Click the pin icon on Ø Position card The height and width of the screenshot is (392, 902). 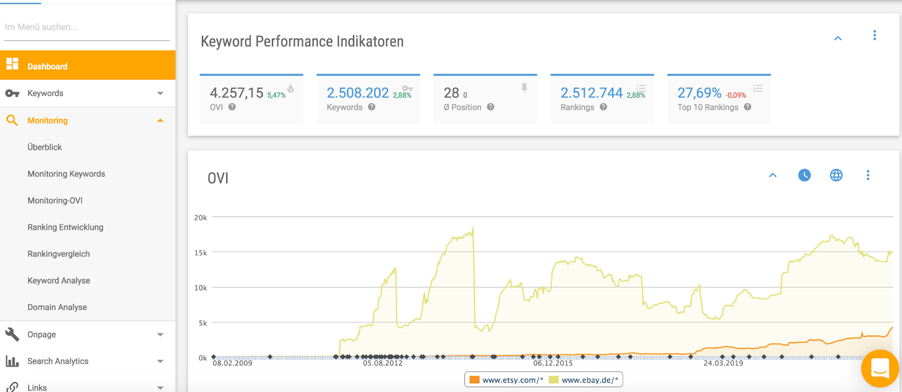pyautogui.click(x=524, y=88)
